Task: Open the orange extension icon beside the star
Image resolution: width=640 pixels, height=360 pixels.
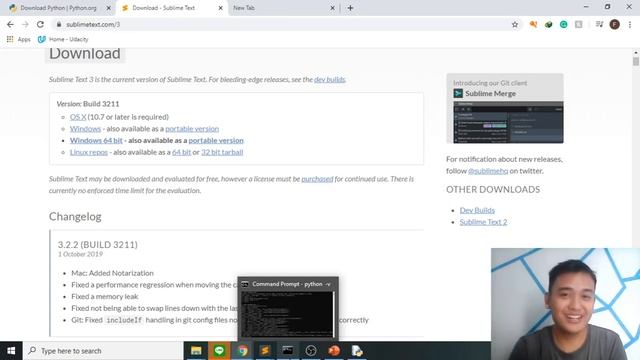Action: (533, 24)
